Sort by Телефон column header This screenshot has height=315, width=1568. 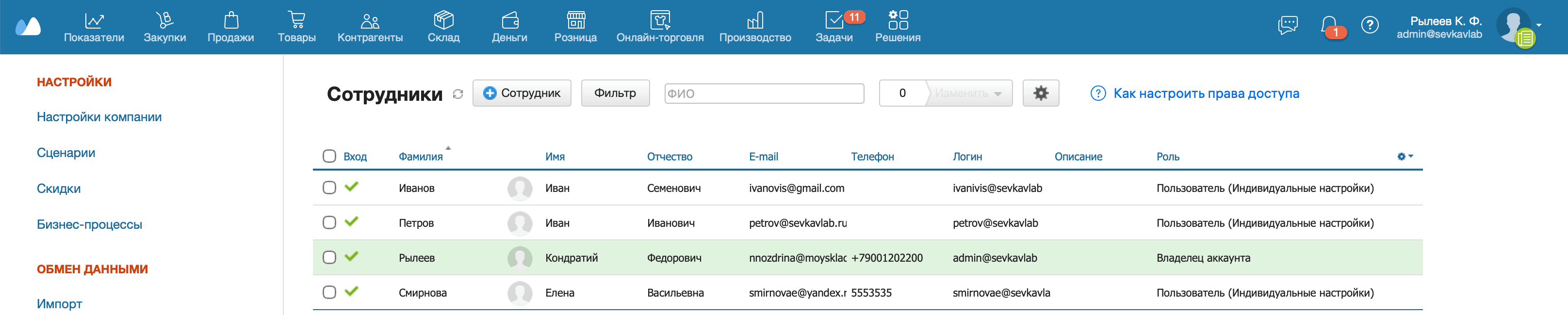(x=872, y=157)
